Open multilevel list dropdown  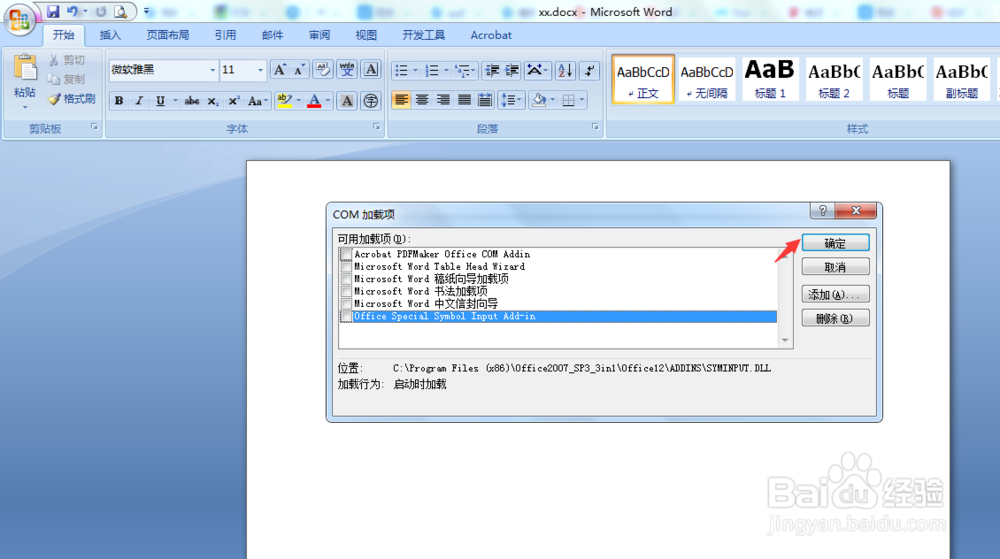(473, 70)
